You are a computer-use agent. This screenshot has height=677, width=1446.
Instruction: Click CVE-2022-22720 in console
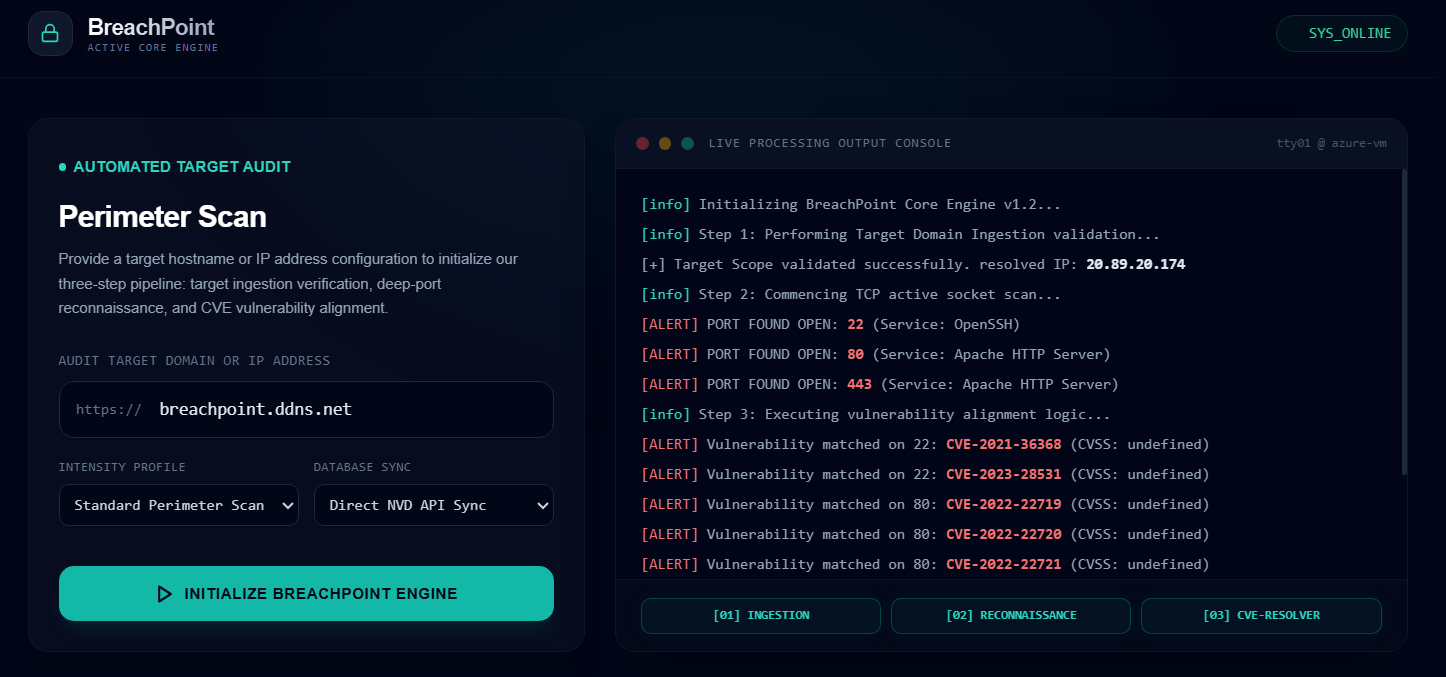(x=1004, y=535)
